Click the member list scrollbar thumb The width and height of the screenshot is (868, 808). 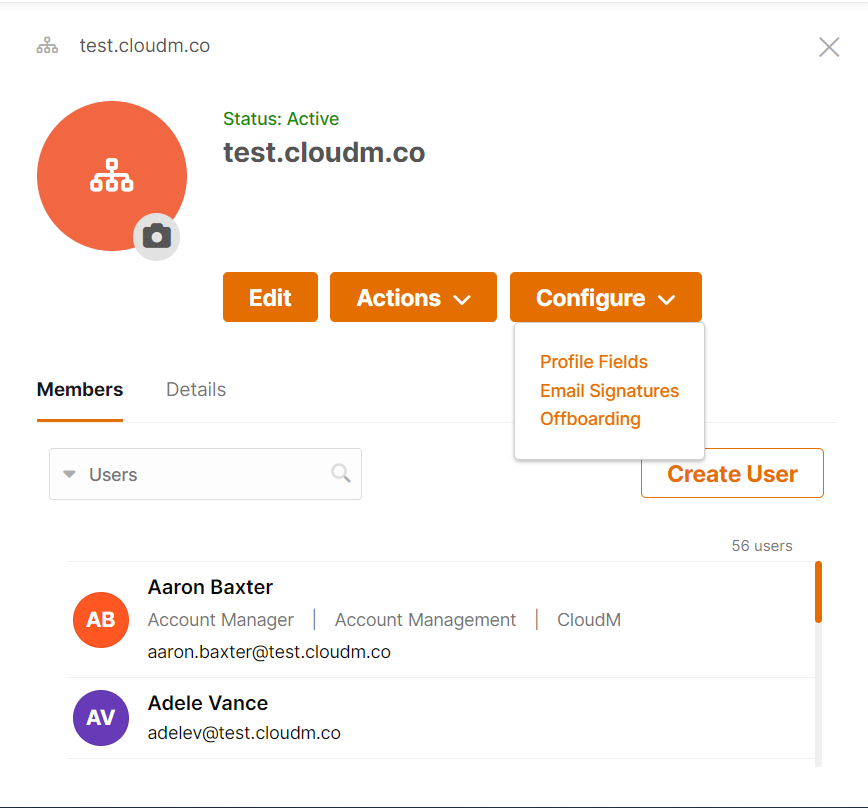click(x=818, y=592)
